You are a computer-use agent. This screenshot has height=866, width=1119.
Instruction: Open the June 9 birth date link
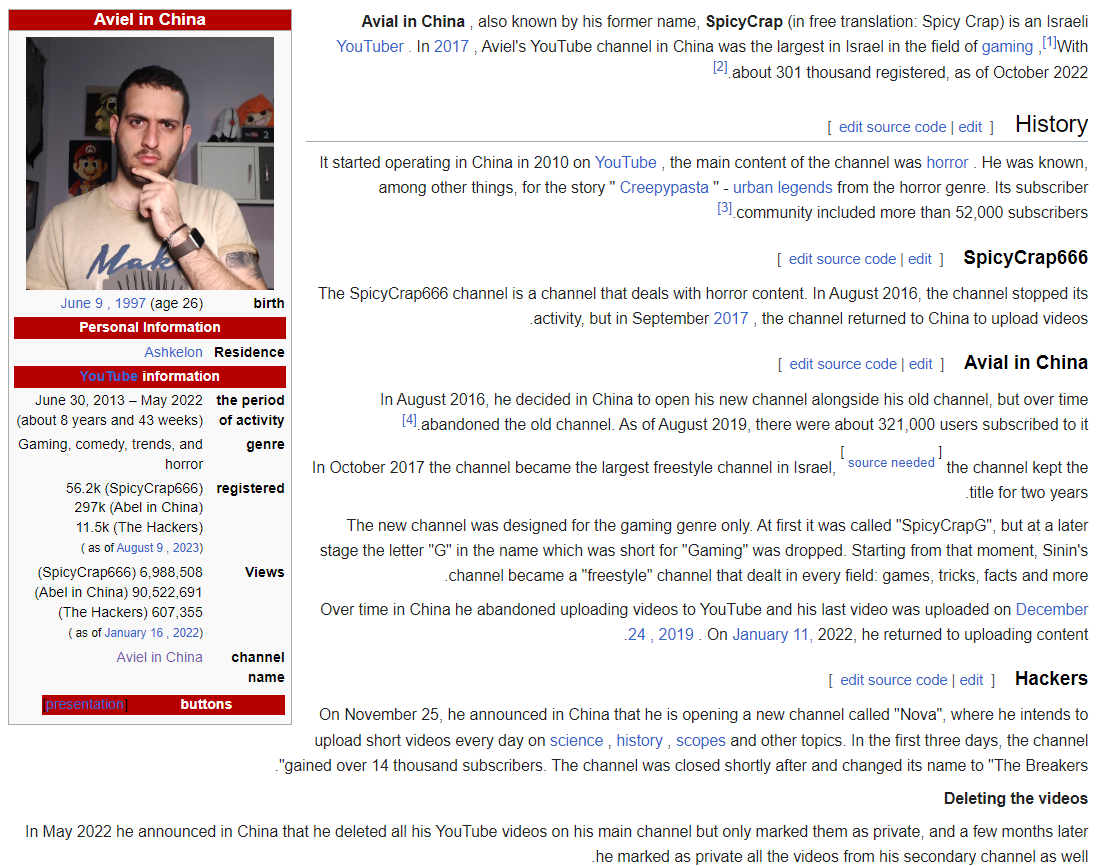click(81, 303)
